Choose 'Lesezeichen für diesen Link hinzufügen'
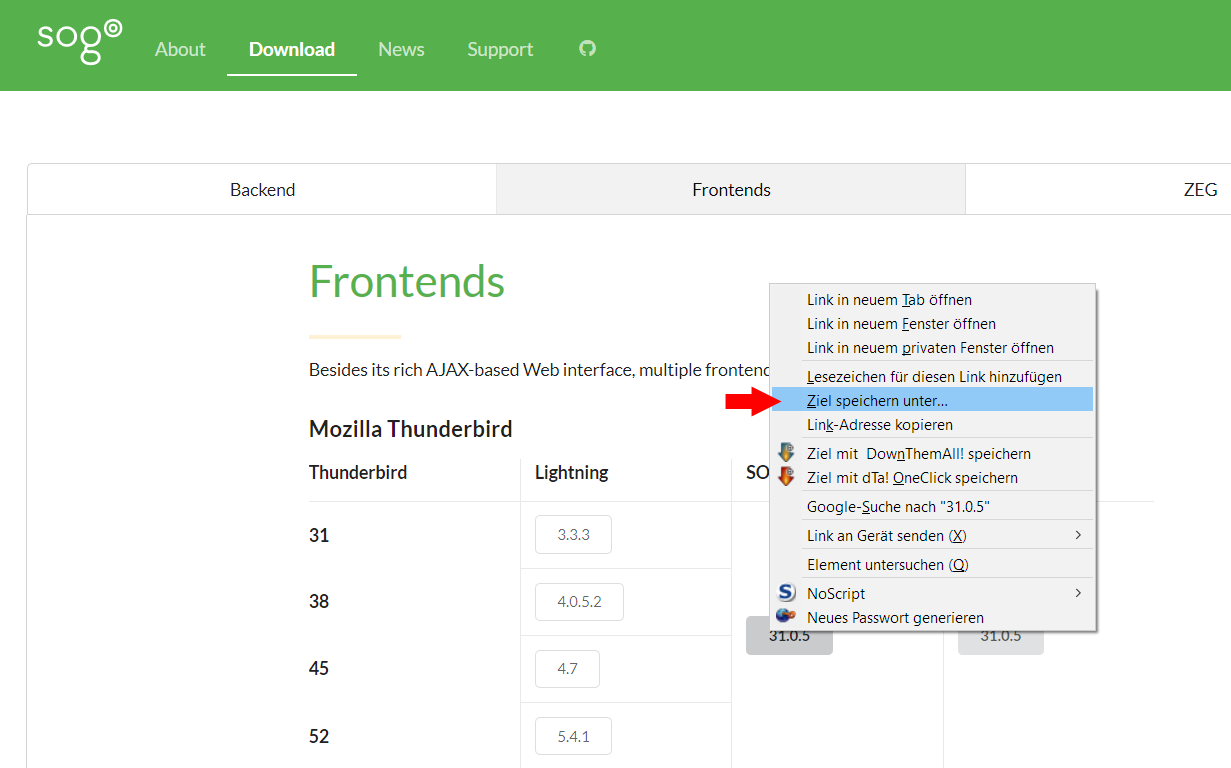The width and height of the screenshot is (1231, 768). click(932, 376)
